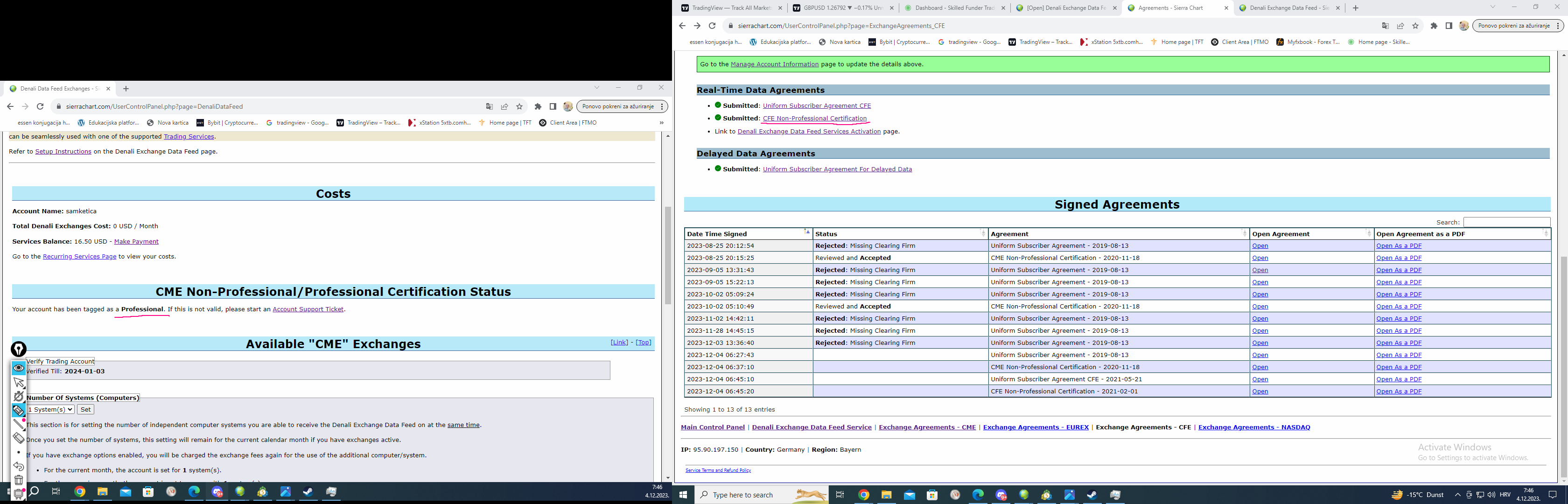The height and width of the screenshot is (504, 1568).
Task: Click the highlighter marker tool in annotation toolbar
Action: point(19,410)
